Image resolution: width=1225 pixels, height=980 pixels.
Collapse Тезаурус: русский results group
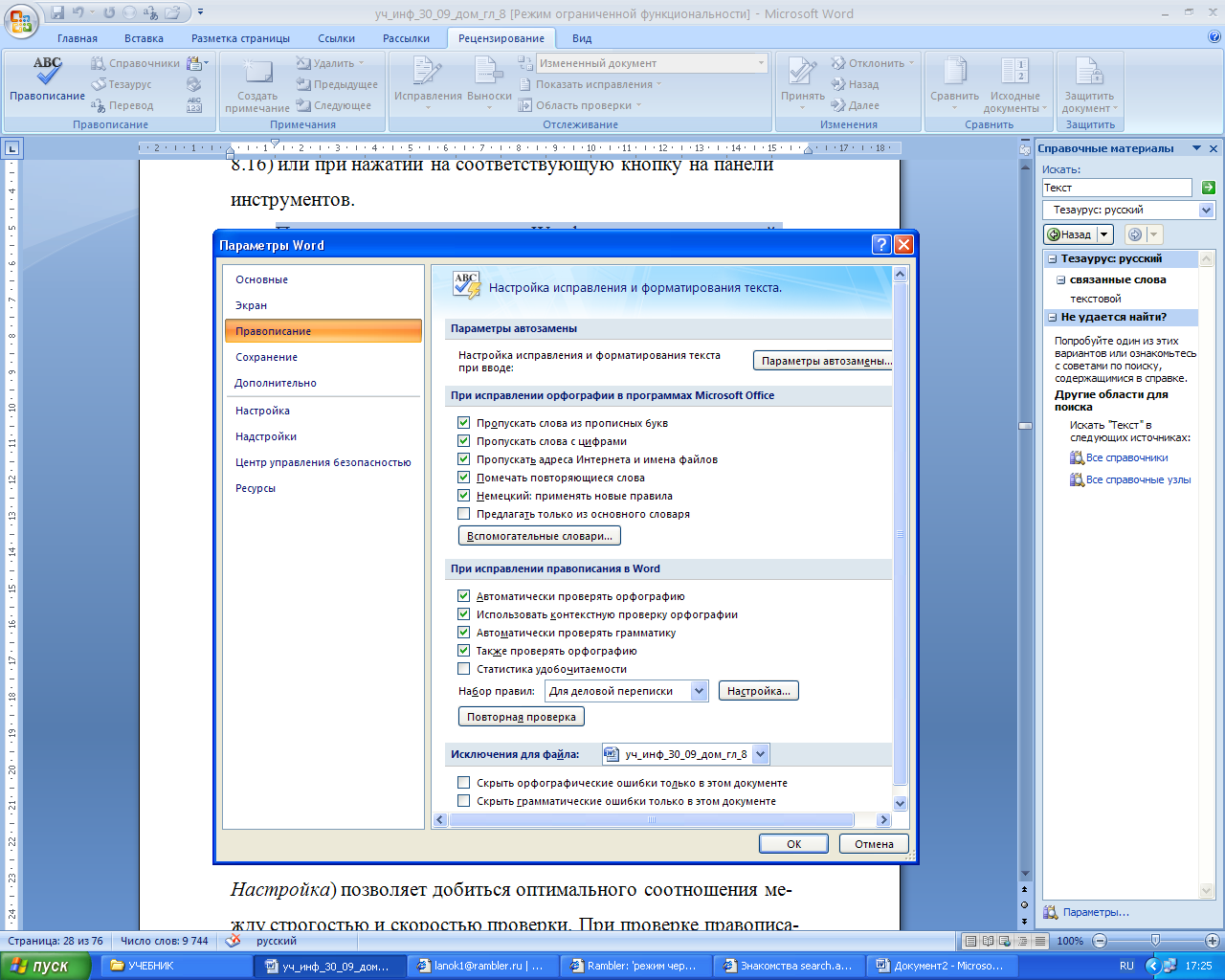tap(1052, 259)
